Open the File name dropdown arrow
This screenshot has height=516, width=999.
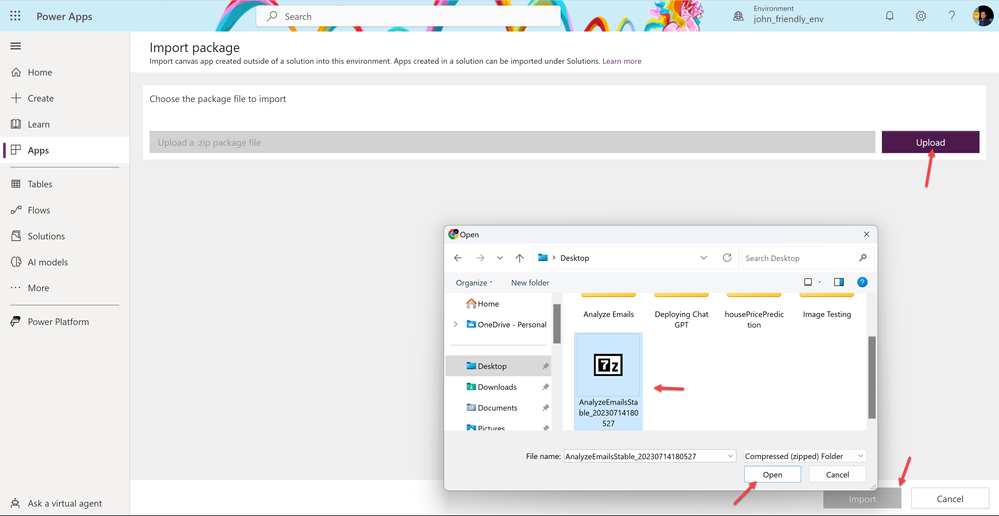(x=730, y=456)
